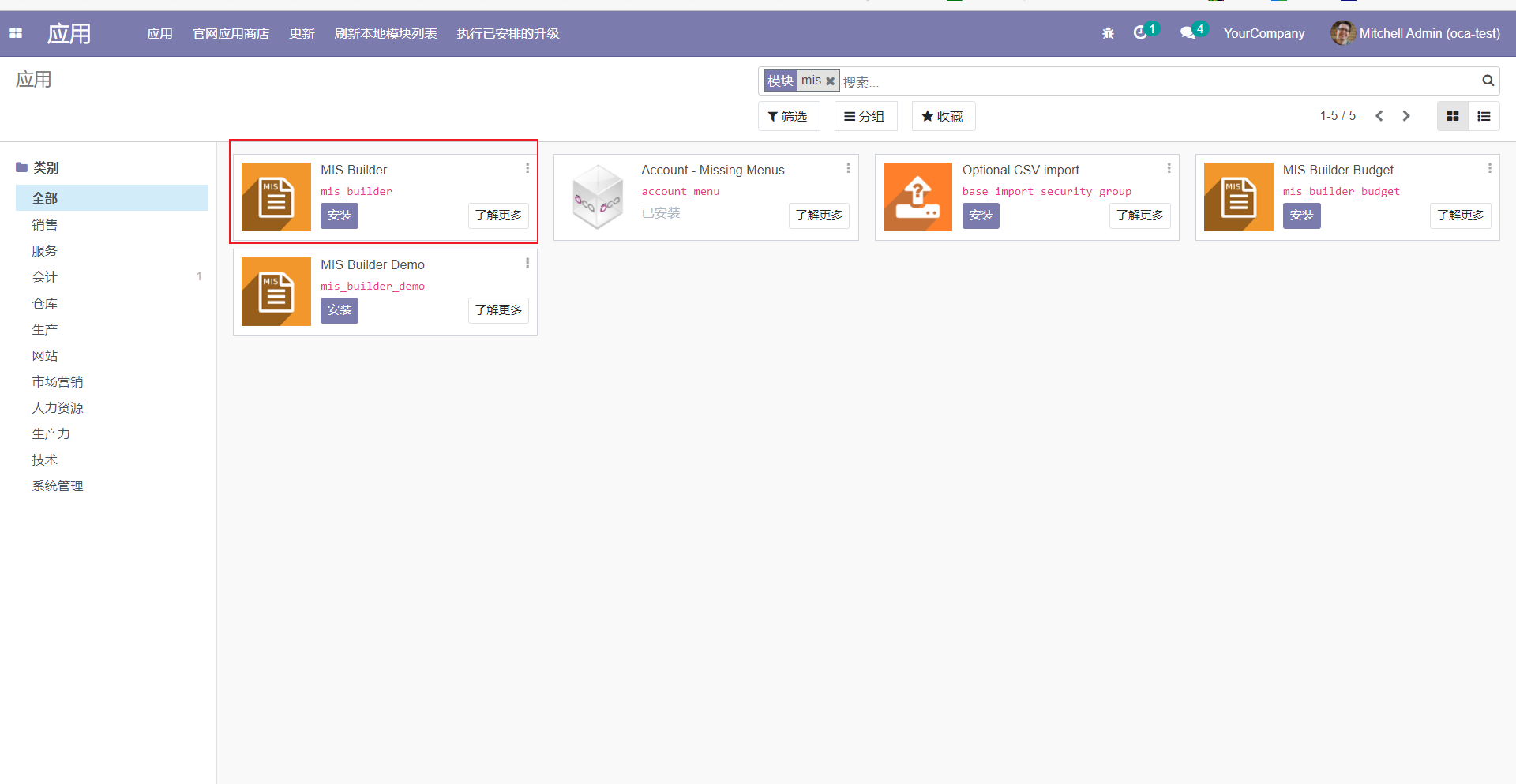This screenshot has width=1516, height=784.
Task: Open MIS Builder card options menu
Action: (527, 168)
